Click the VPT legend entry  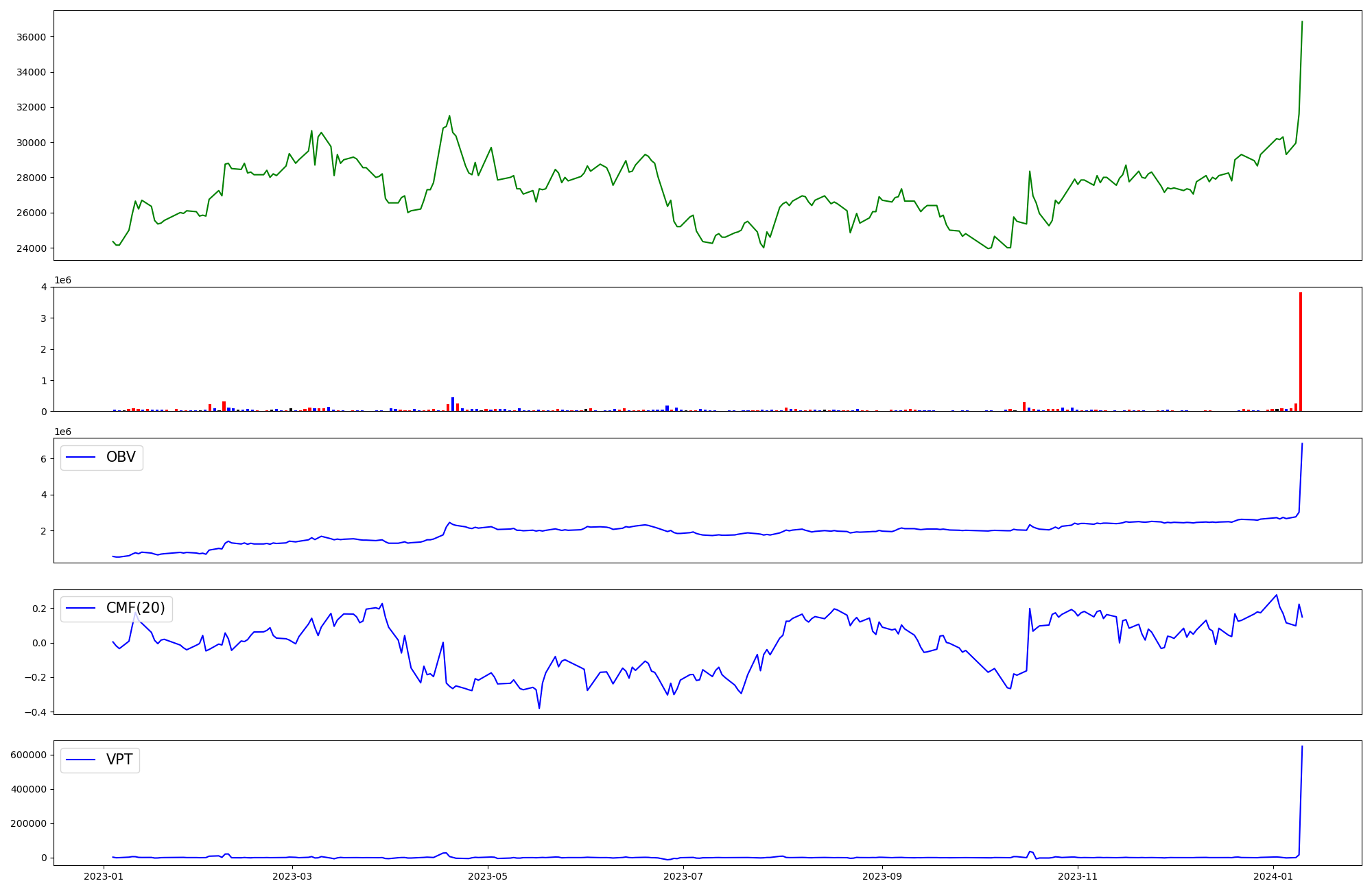click(119, 760)
